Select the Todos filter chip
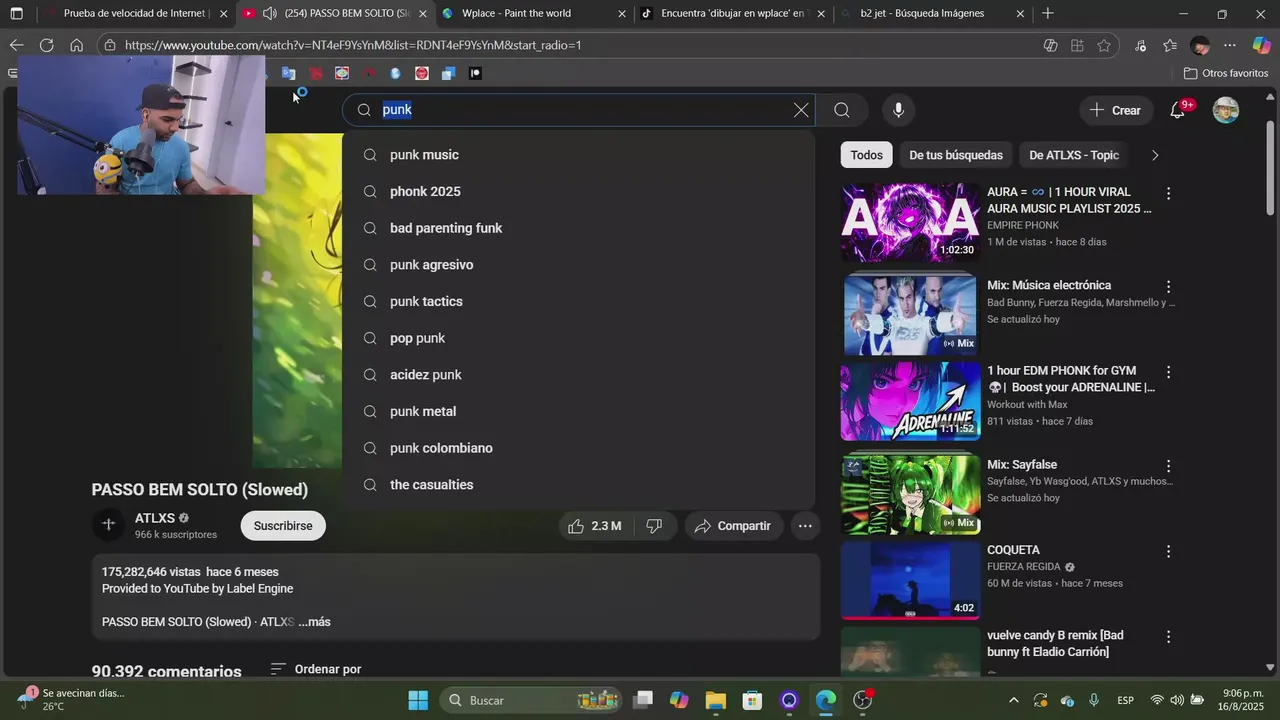The width and height of the screenshot is (1280, 720). point(866,155)
